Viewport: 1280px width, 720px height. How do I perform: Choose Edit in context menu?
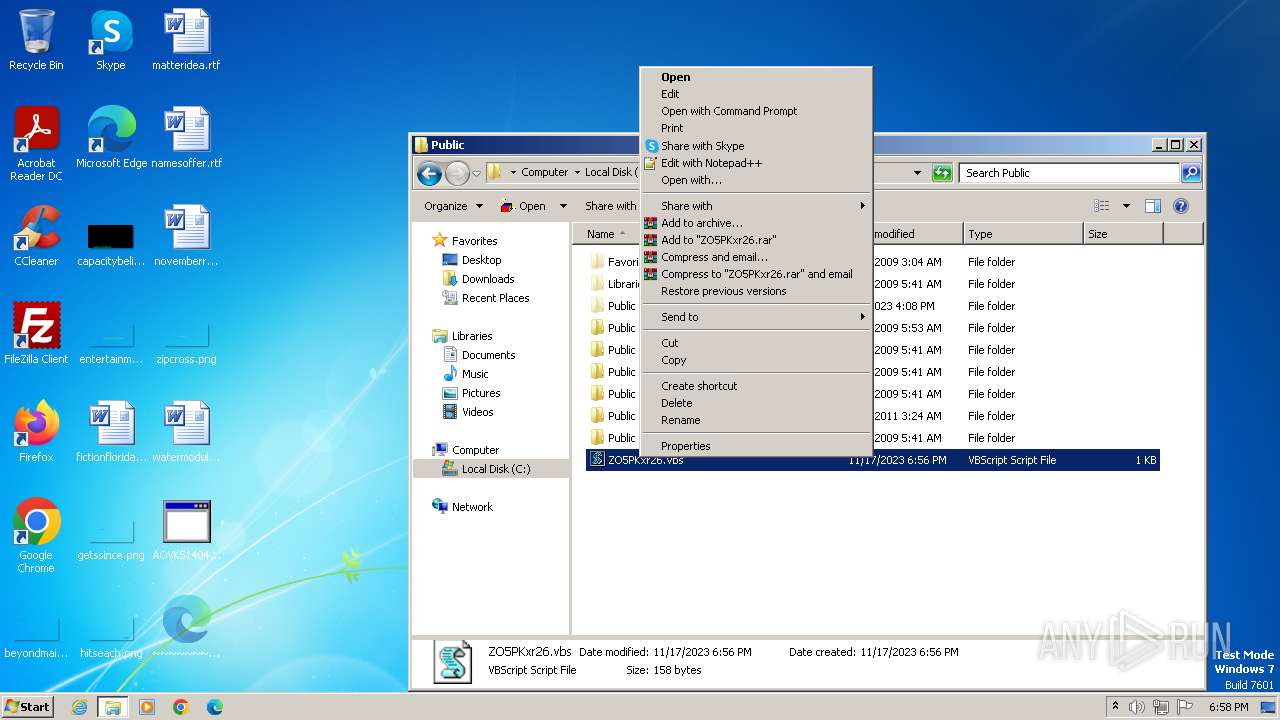[756, 94]
